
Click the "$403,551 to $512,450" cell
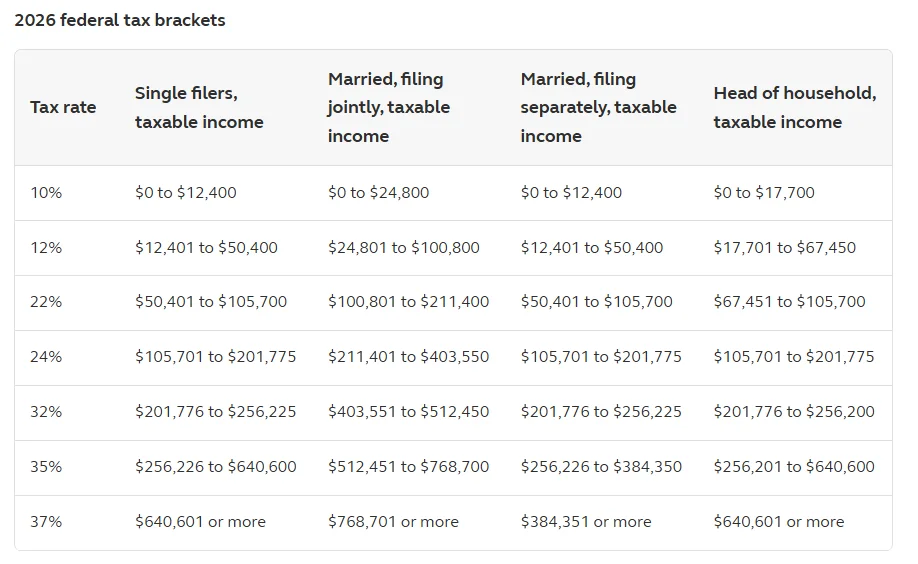[x=408, y=411]
